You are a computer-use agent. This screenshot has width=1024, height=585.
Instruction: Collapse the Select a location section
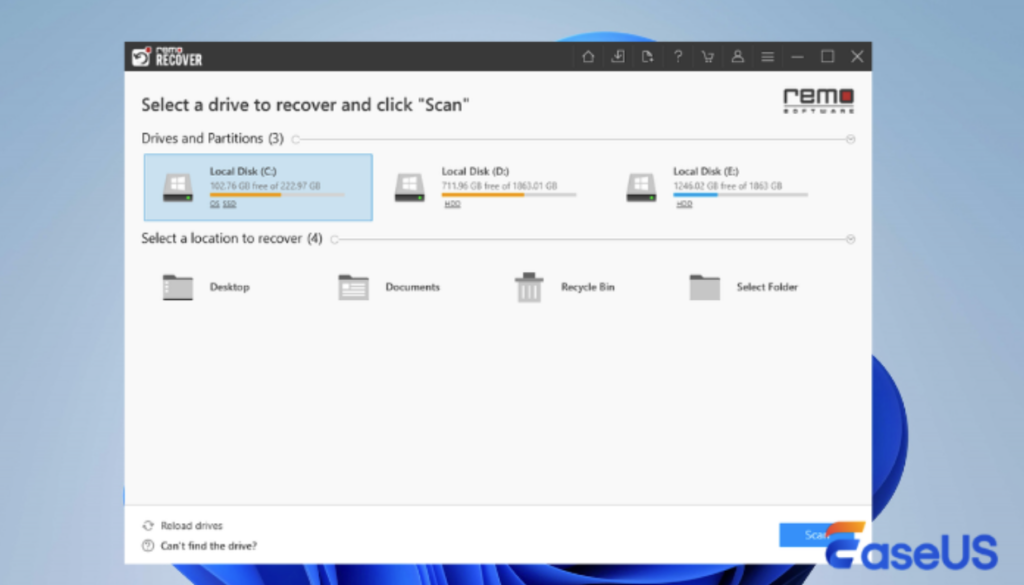[x=850, y=240]
